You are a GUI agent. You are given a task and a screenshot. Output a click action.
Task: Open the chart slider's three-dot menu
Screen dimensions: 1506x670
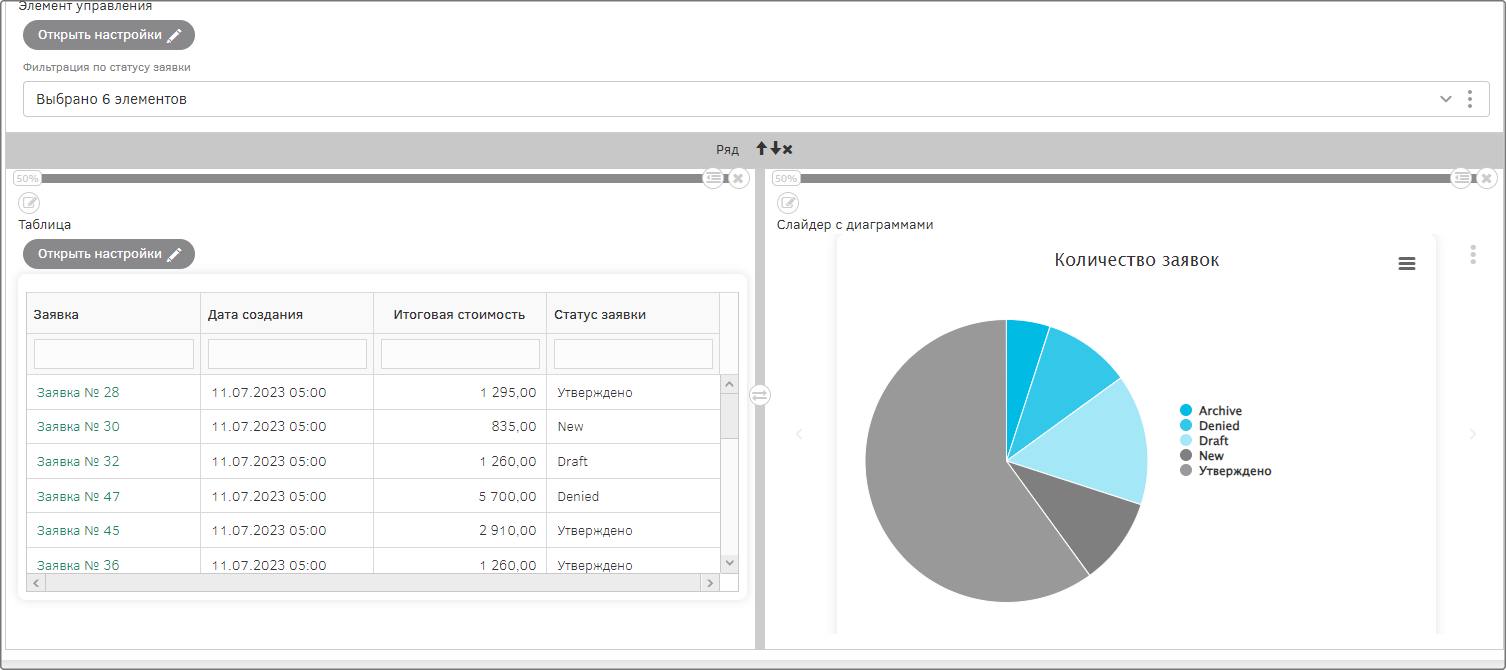1472,254
